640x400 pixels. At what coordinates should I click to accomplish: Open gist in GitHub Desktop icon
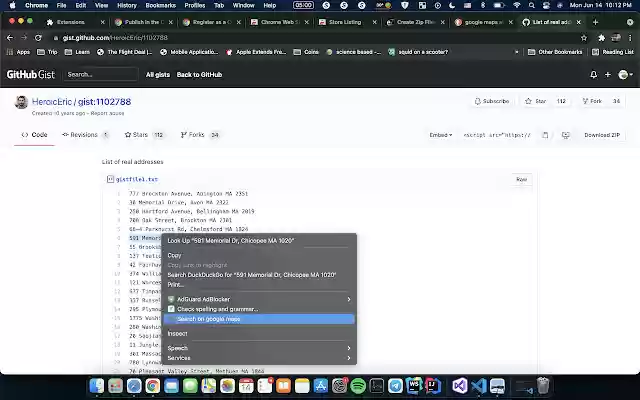[565, 135]
